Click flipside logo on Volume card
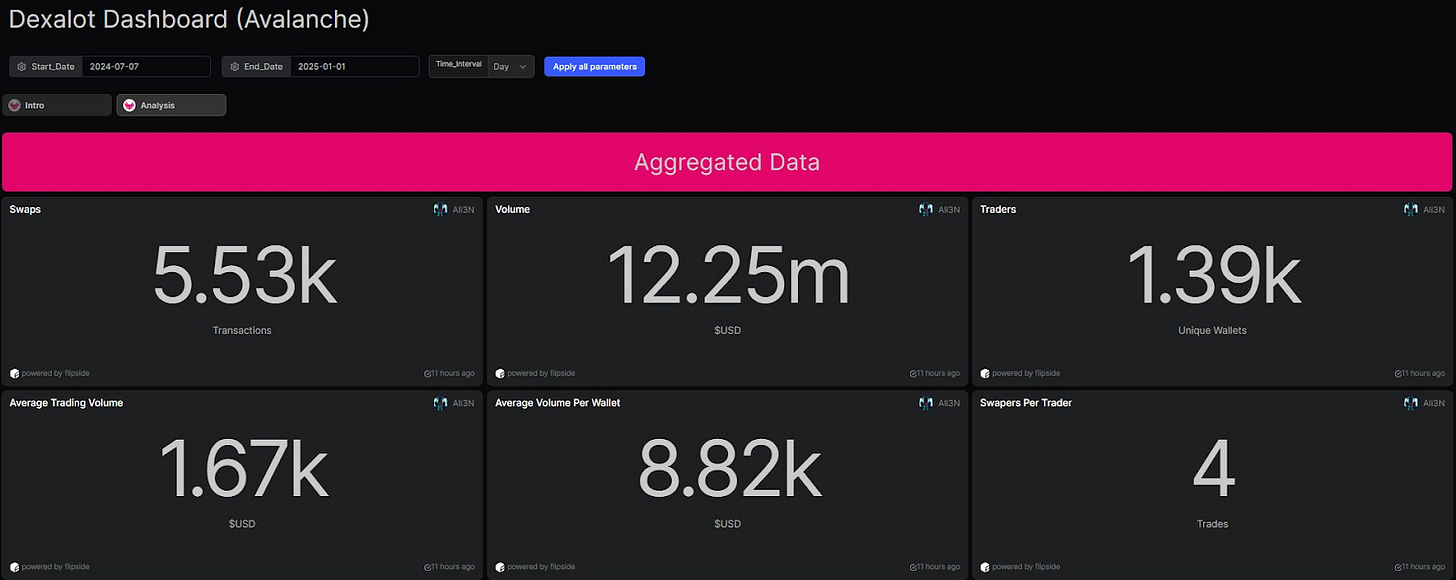This screenshot has height=580, width=1456. [500, 373]
